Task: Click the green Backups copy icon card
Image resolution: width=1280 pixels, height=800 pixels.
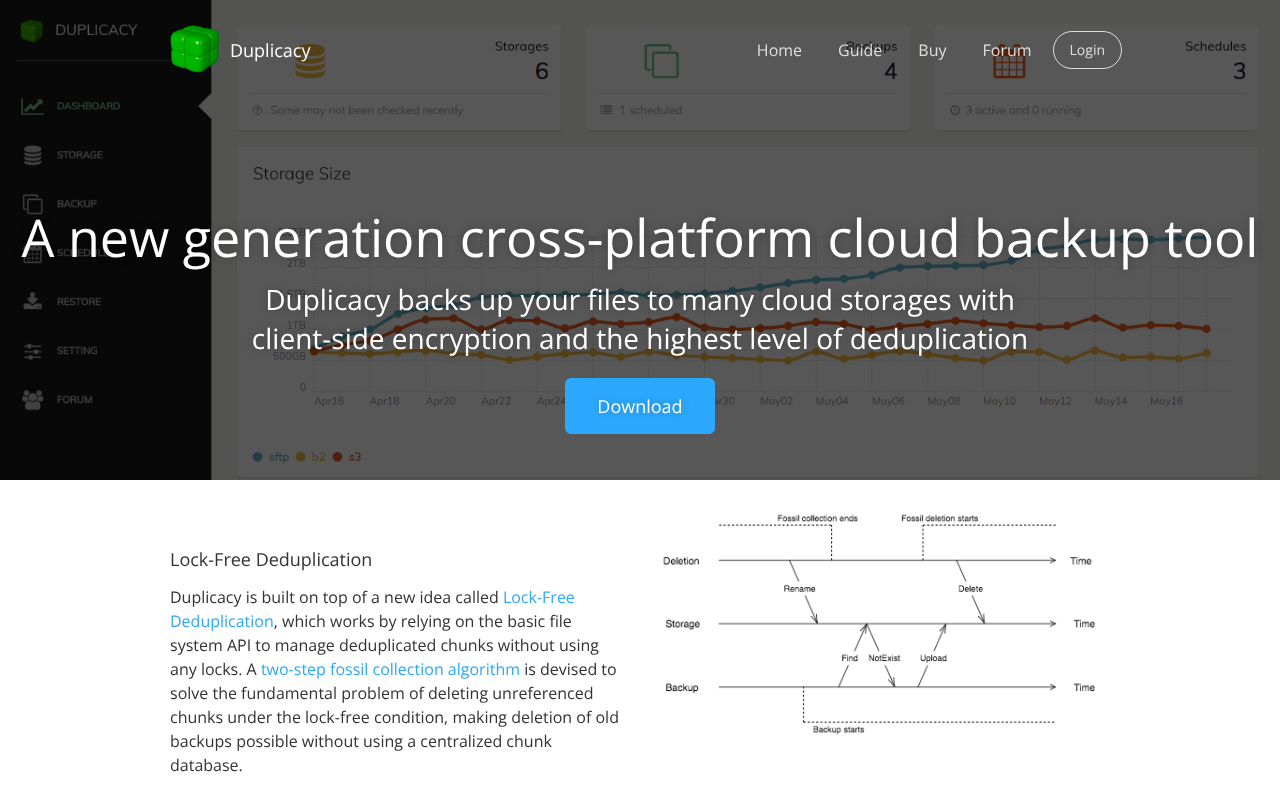Action: click(661, 61)
